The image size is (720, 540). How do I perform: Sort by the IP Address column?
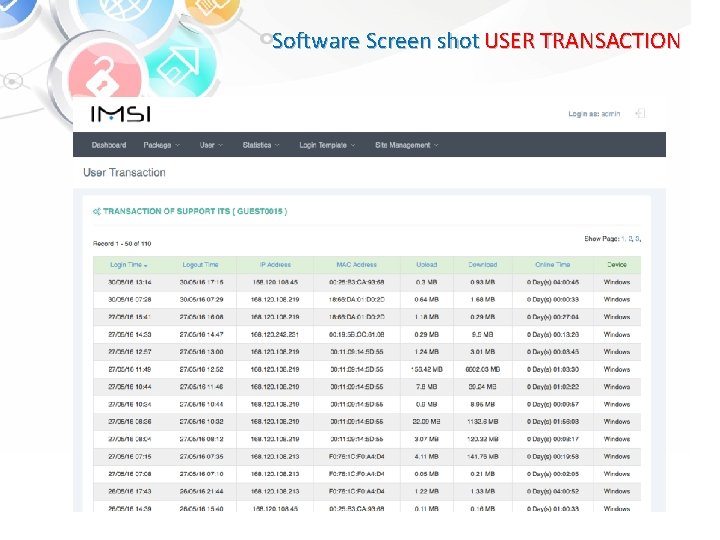click(x=275, y=265)
